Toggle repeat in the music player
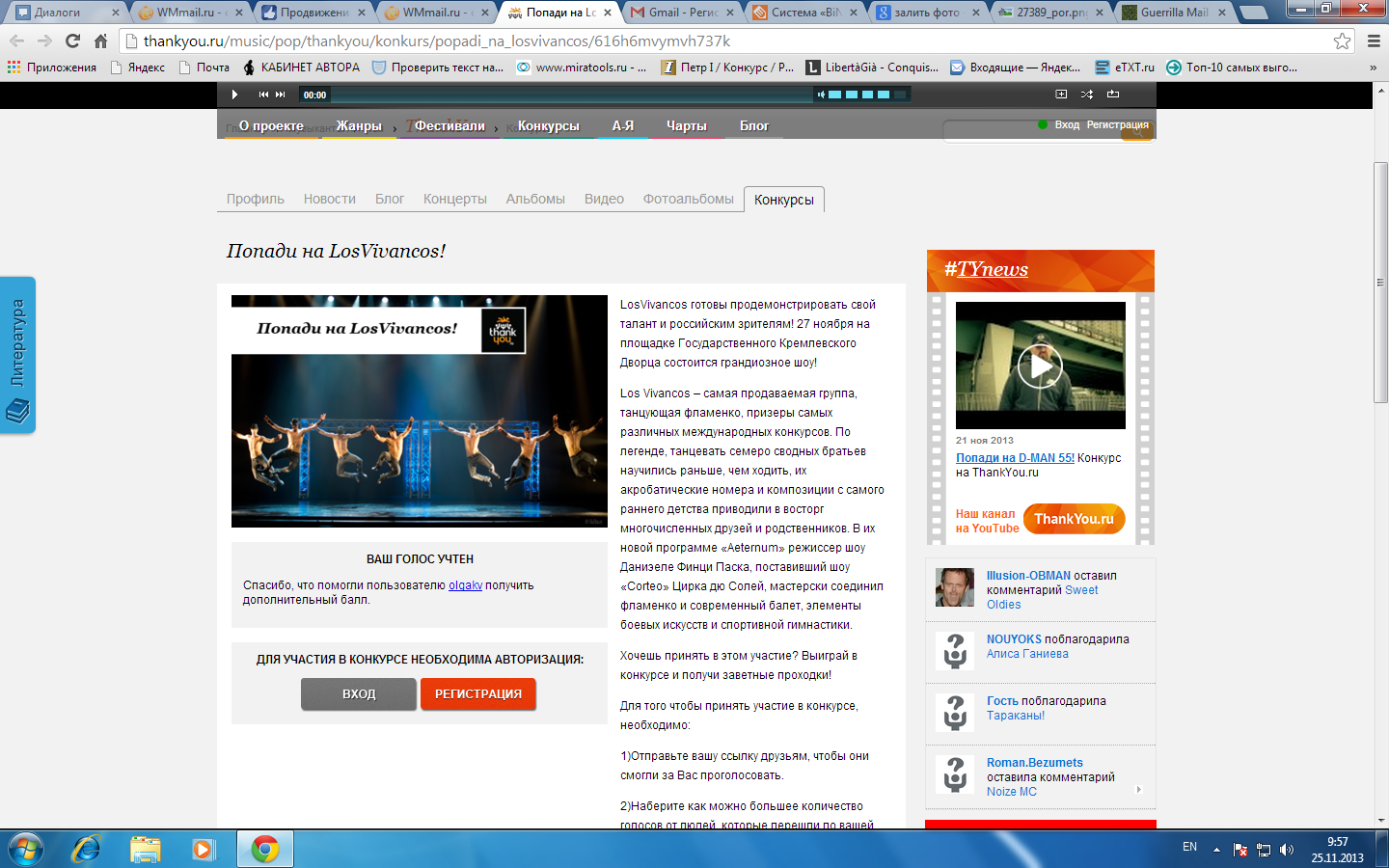The height and width of the screenshot is (868, 1389). (1113, 95)
